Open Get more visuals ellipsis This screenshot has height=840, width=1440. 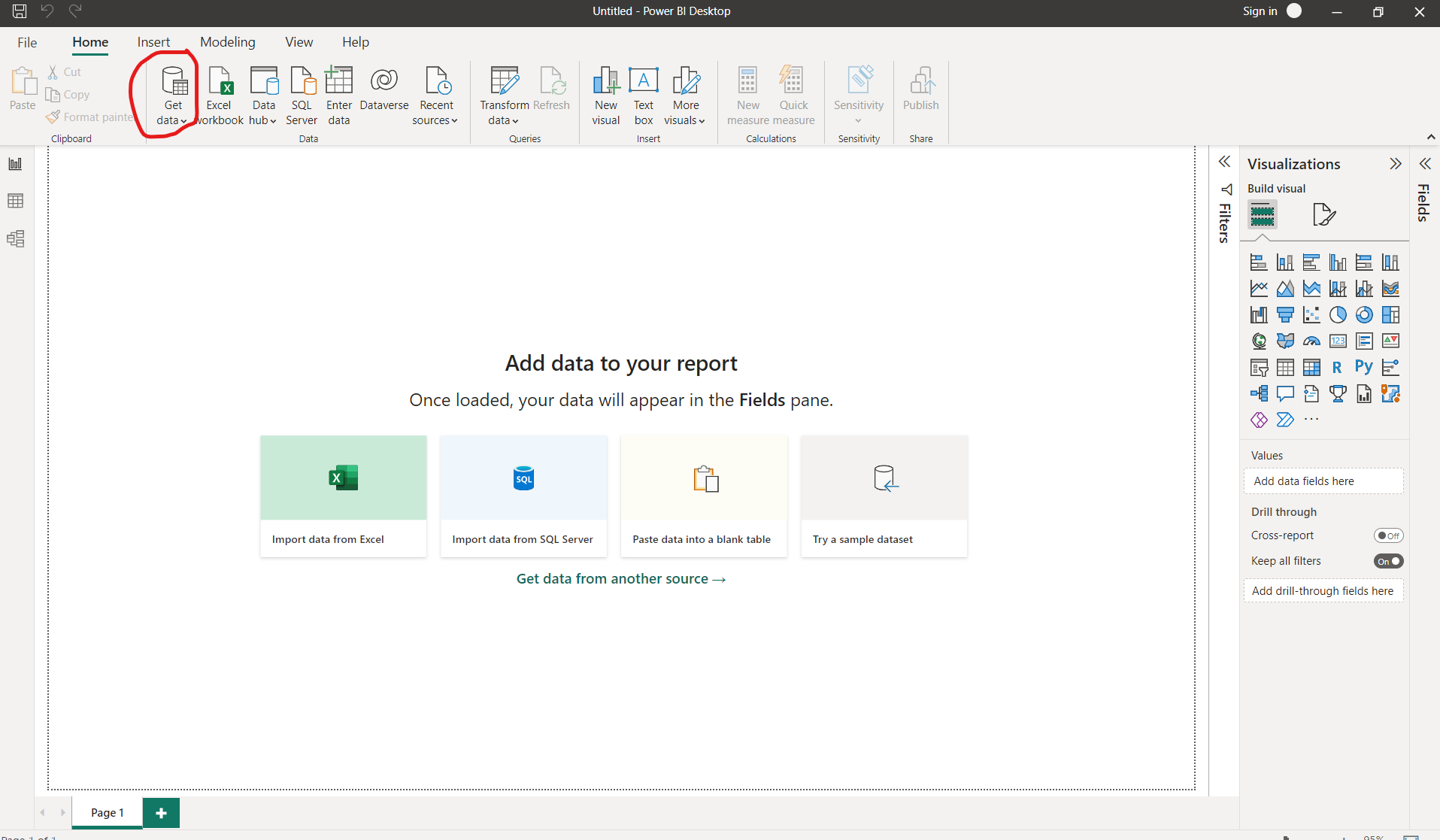click(1311, 420)
